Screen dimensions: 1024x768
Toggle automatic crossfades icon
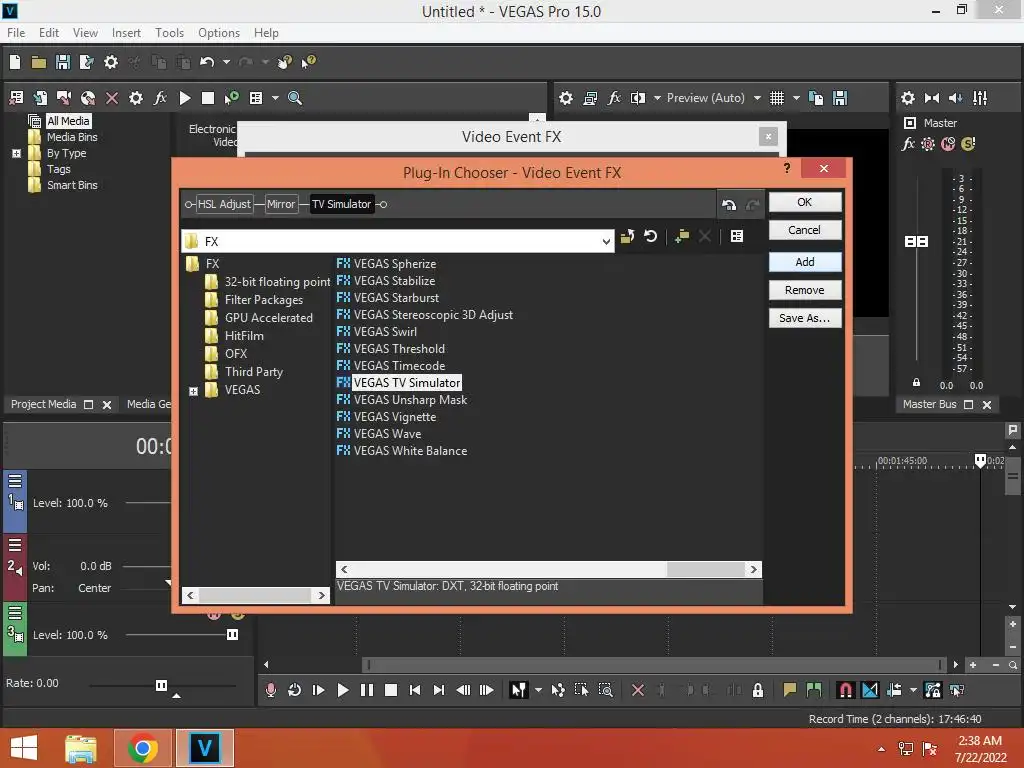coord(870,690)
